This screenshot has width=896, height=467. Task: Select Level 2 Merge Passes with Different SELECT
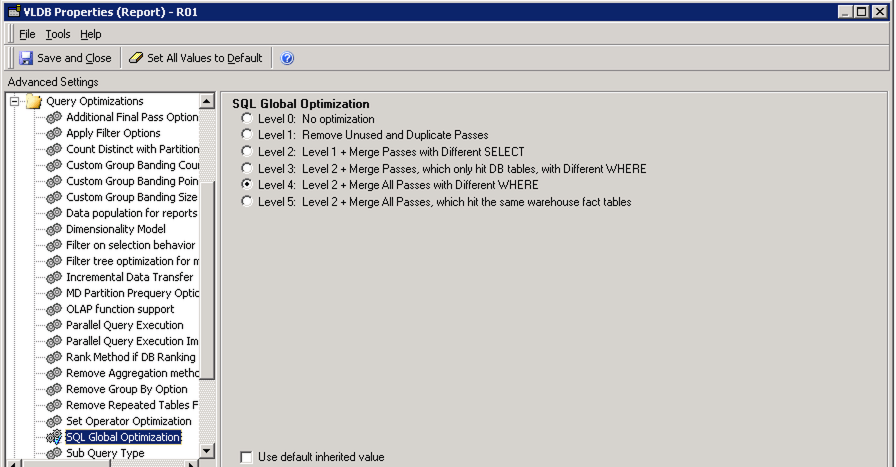[246, 151]
